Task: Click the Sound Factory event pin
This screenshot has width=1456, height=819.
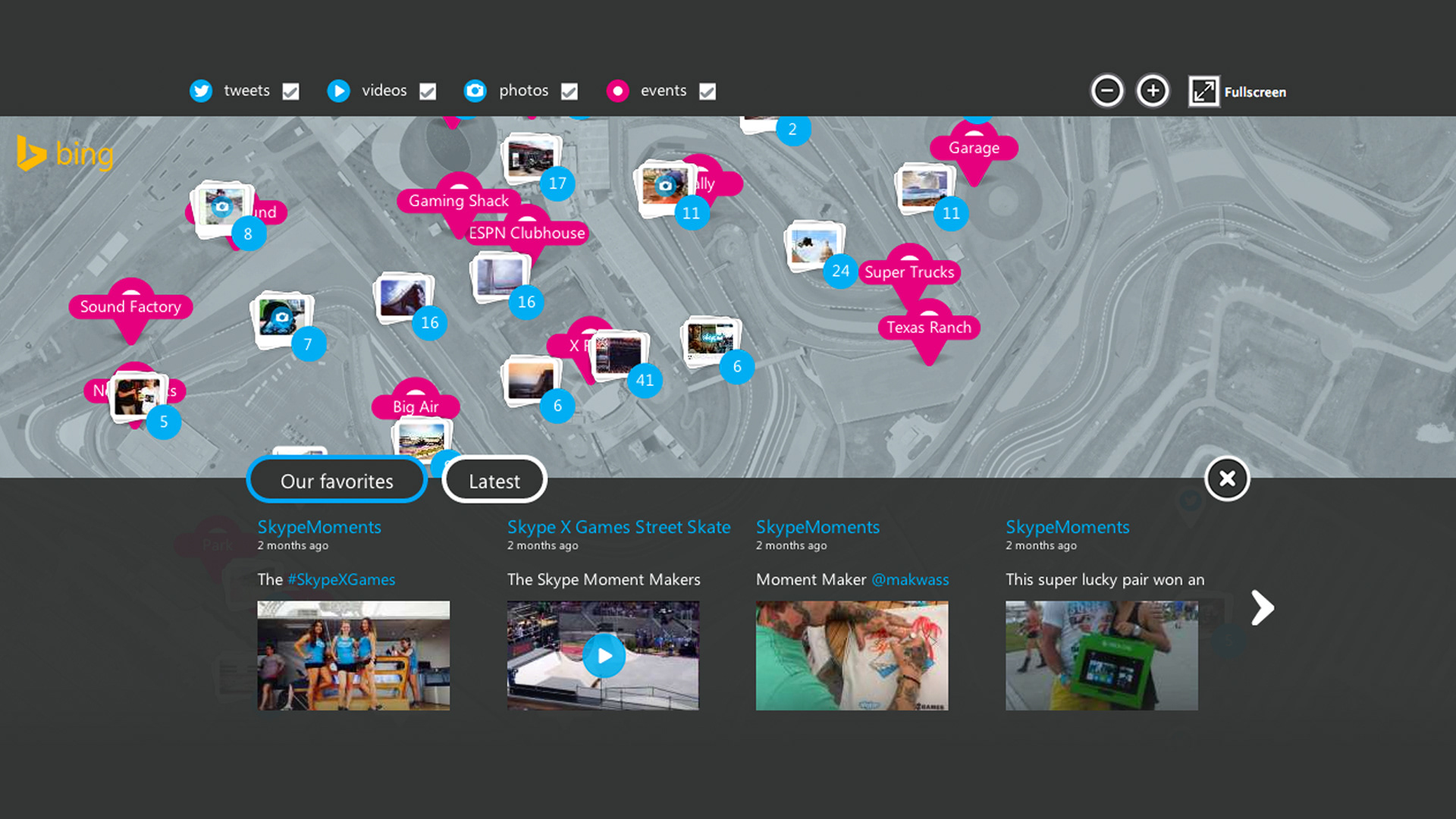Action: coord(130,306)
